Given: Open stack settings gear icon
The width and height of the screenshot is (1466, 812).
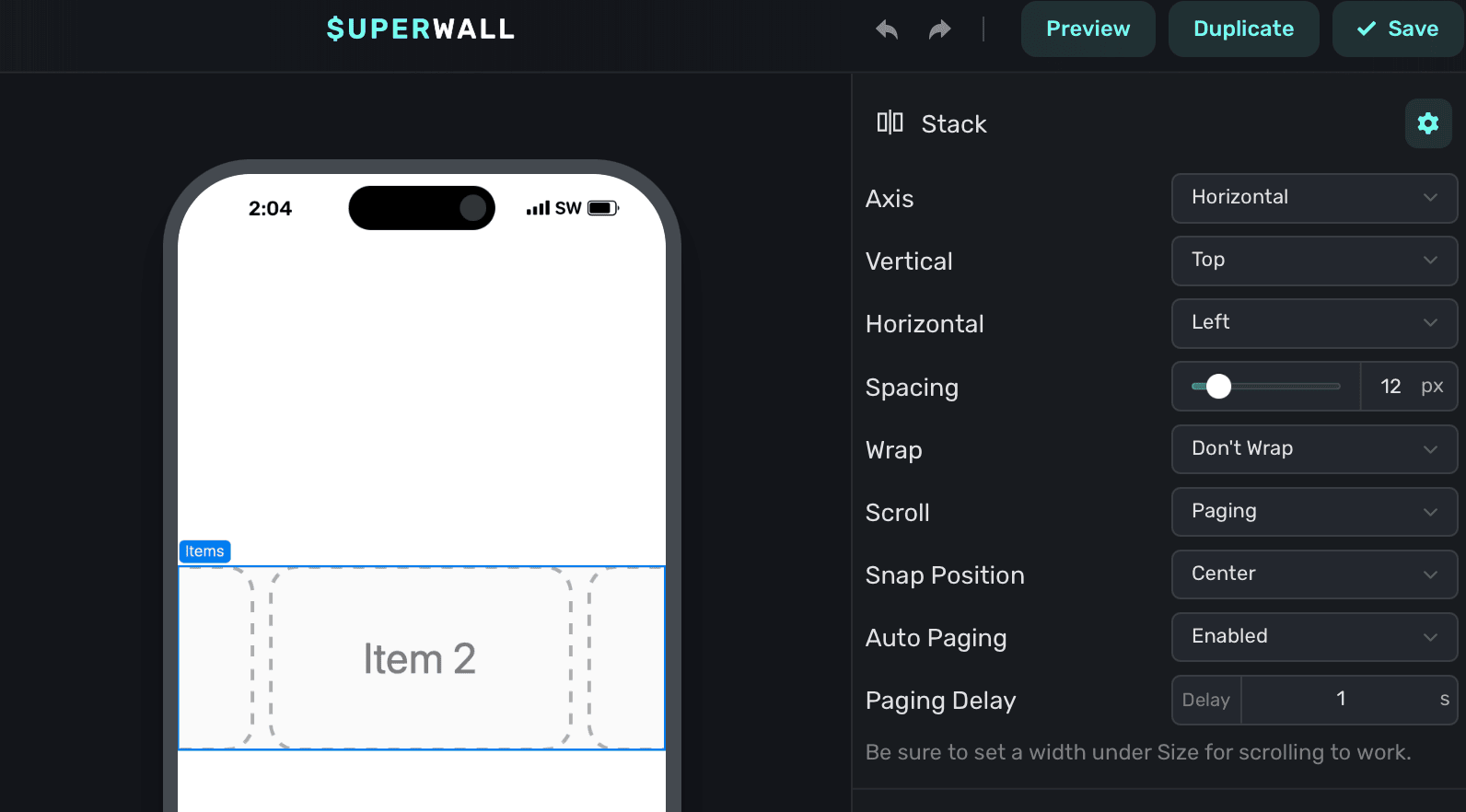Looking at the screenshot, I should point(1427,123).
